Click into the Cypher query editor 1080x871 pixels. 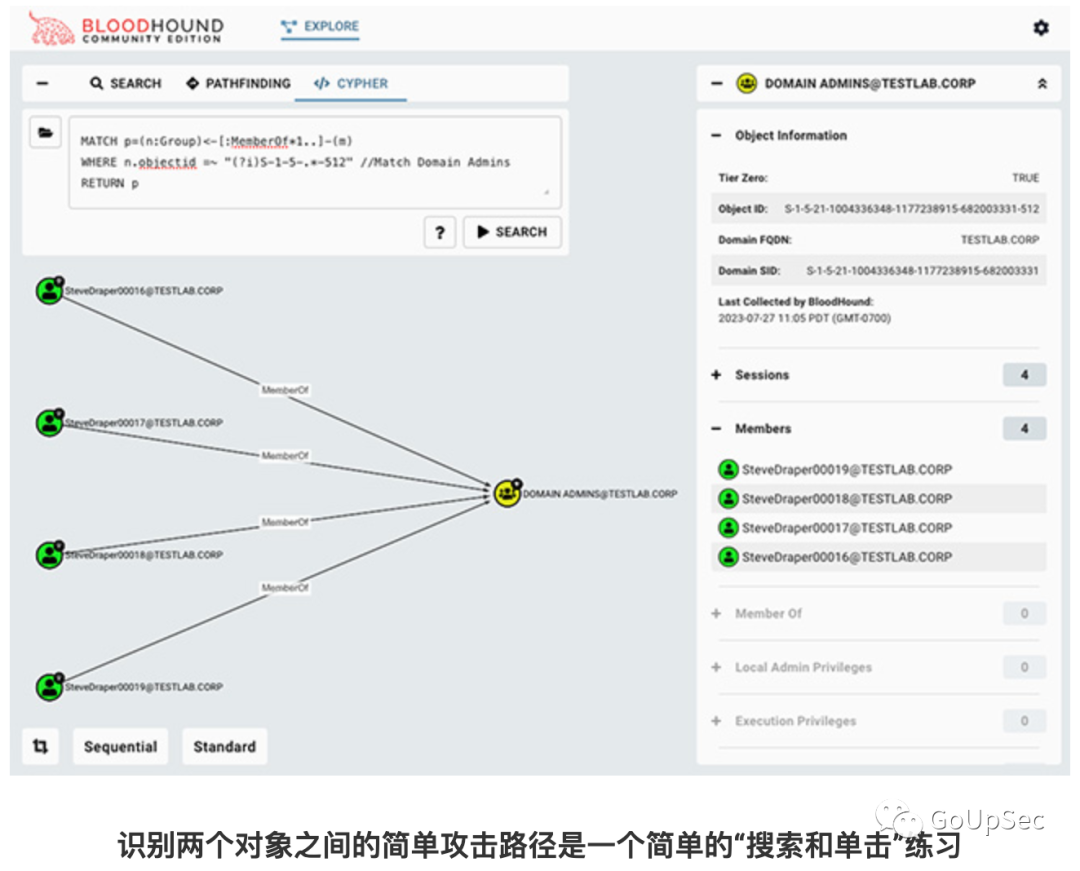tap(315, 162)
